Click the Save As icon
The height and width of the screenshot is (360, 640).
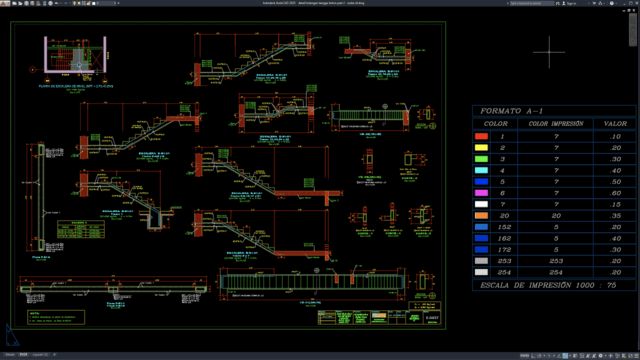tap(32, 3)
